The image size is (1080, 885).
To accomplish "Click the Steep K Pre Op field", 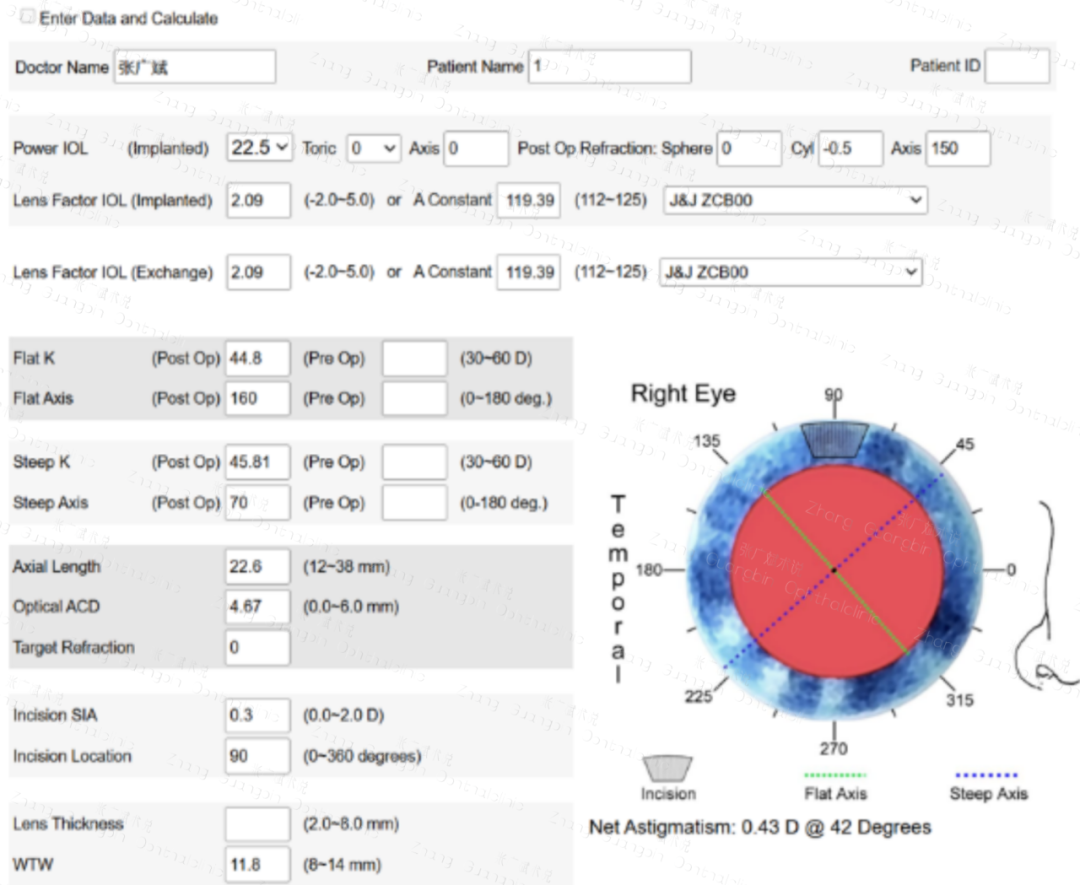I will [415, 461].
